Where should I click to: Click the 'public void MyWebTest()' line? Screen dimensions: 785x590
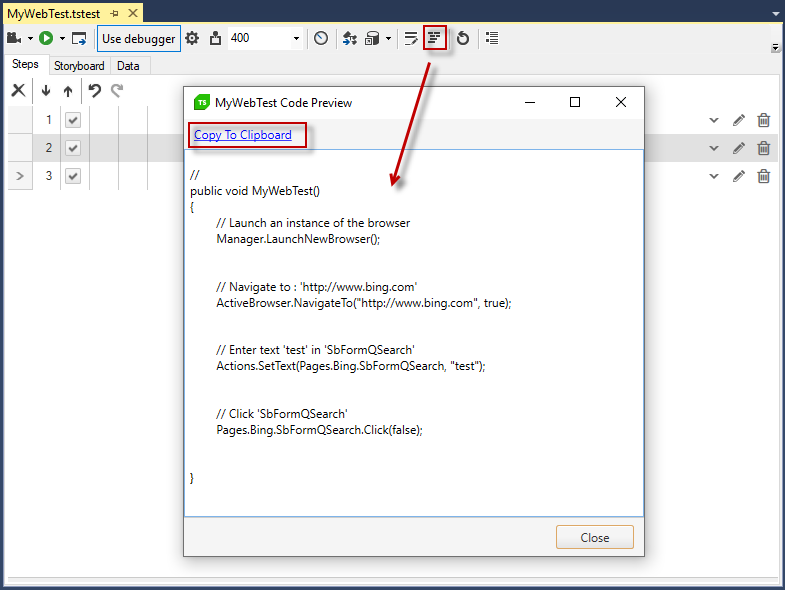click(255, 191)
